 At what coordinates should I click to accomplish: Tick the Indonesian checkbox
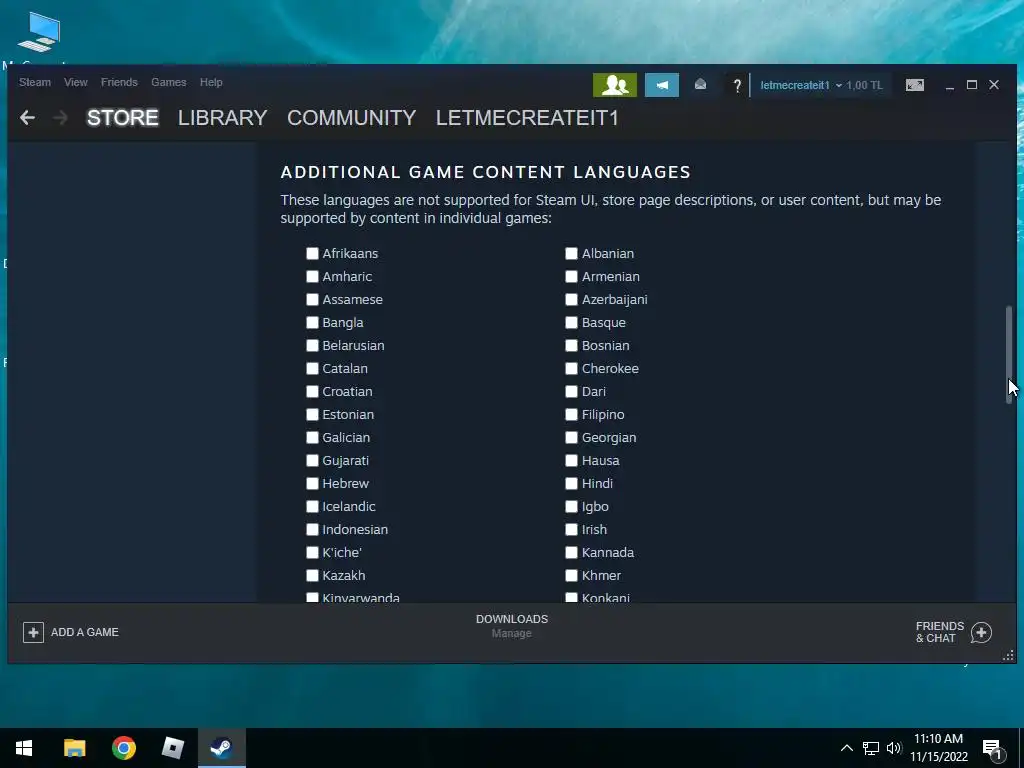click(x=312, y=530)
